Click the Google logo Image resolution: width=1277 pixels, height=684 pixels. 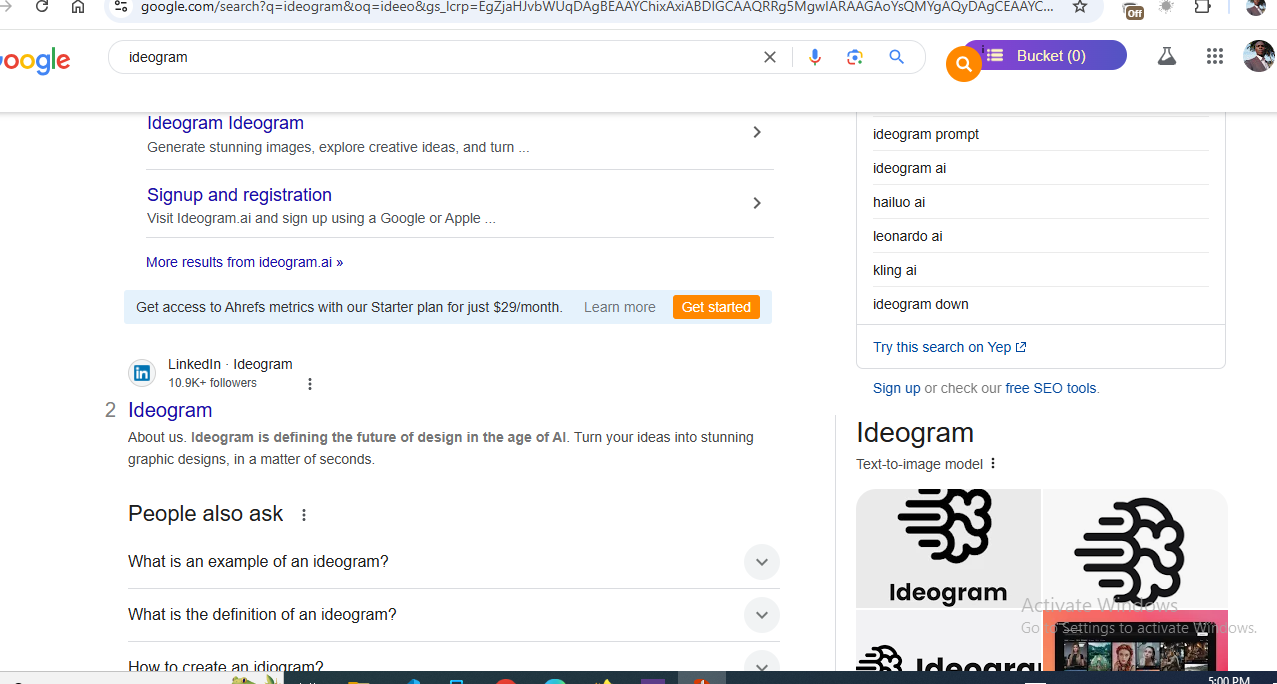click(x=35, y=61)
